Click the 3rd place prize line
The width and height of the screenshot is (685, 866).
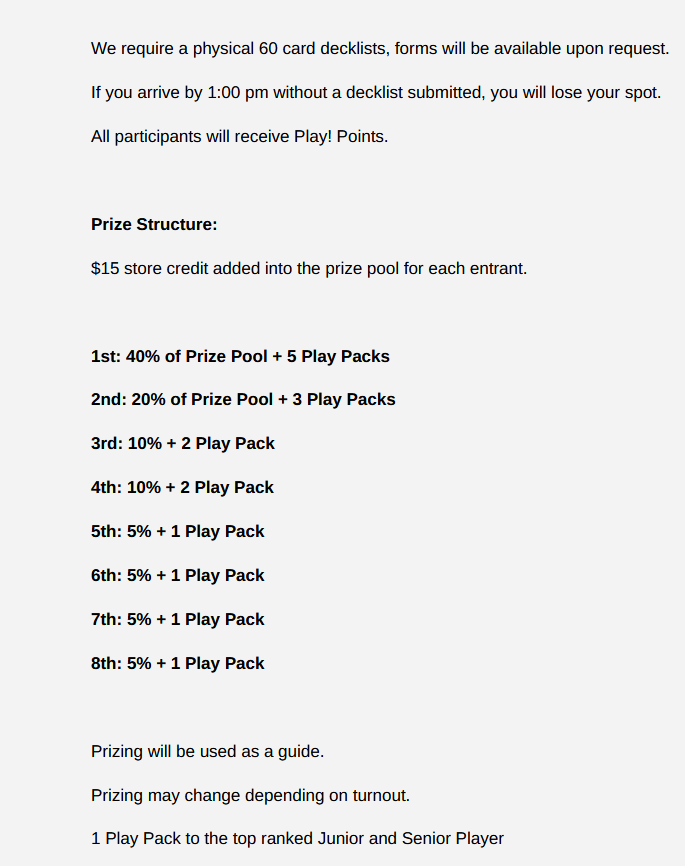pos(183,443)
